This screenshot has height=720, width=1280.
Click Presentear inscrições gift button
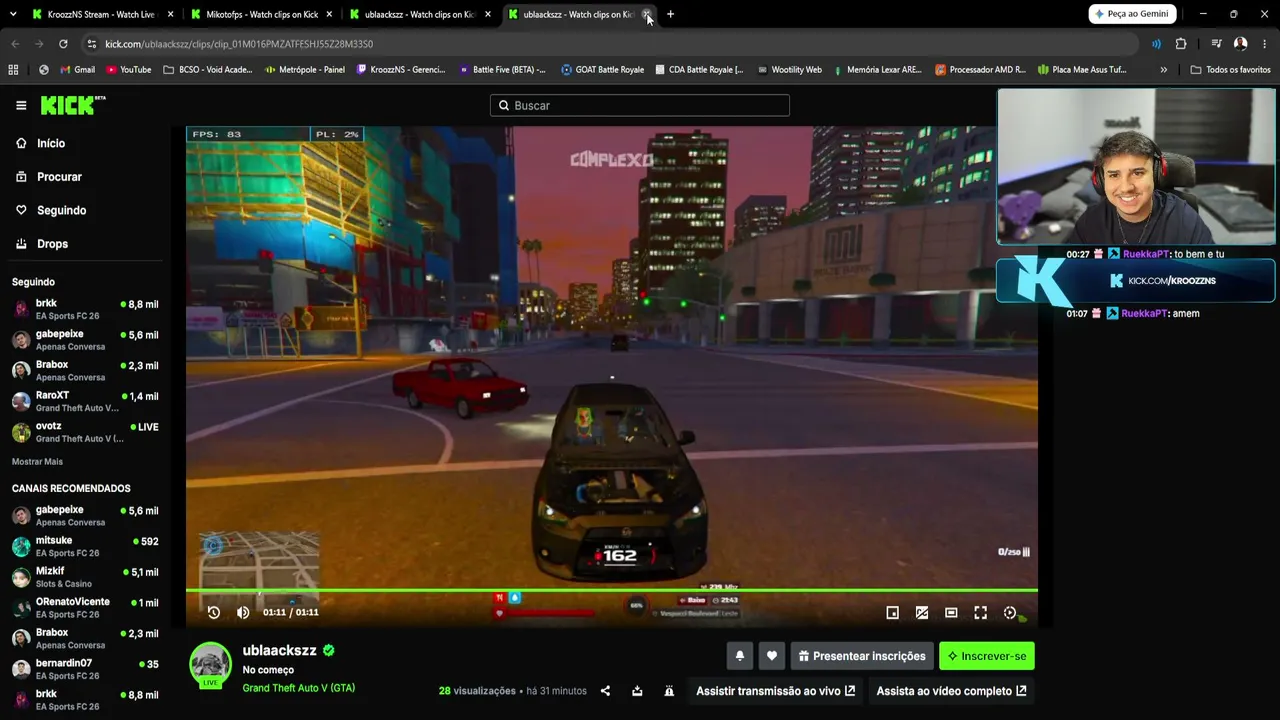click(862, 656)
